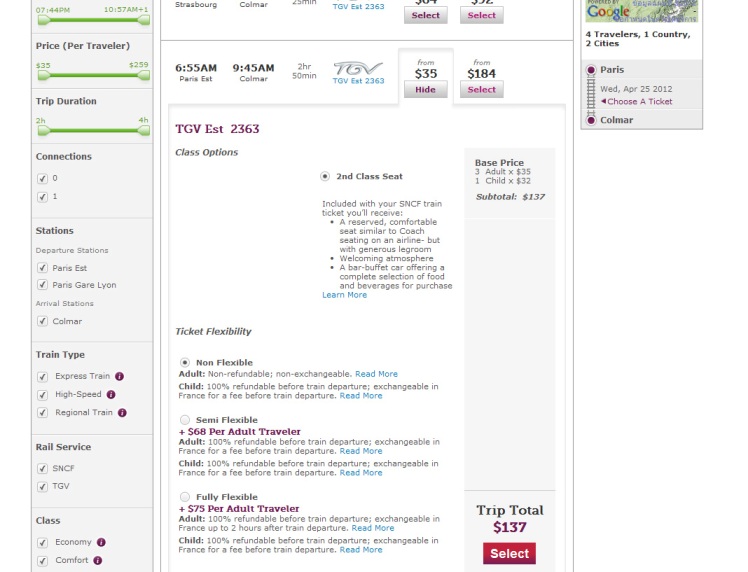Choose Fully Flexible ticket option
The image size is (748, 572).
tap(185, 497)
